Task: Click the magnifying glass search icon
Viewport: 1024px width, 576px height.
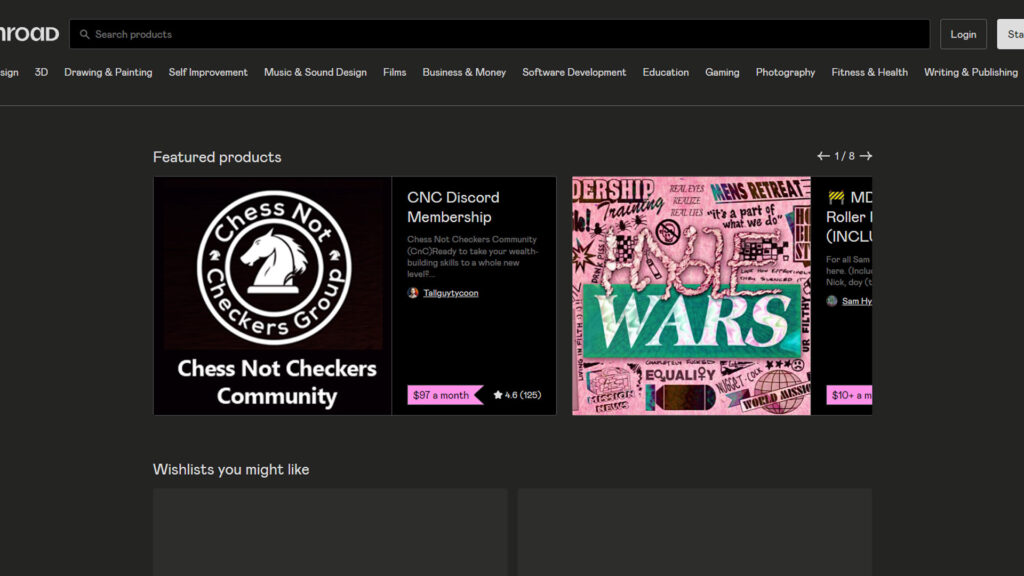Action: [x=85, y=34]
